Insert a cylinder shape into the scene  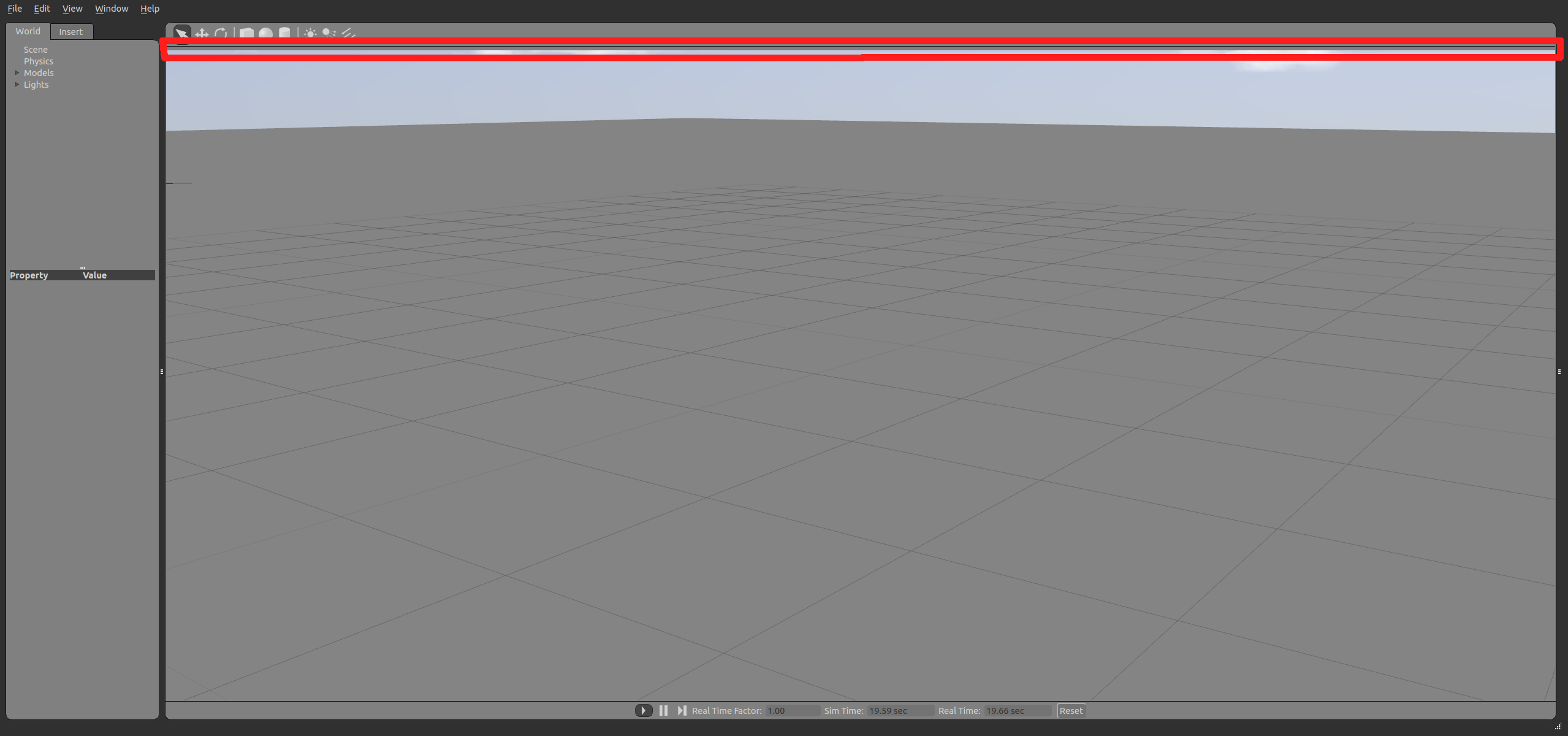284,33
